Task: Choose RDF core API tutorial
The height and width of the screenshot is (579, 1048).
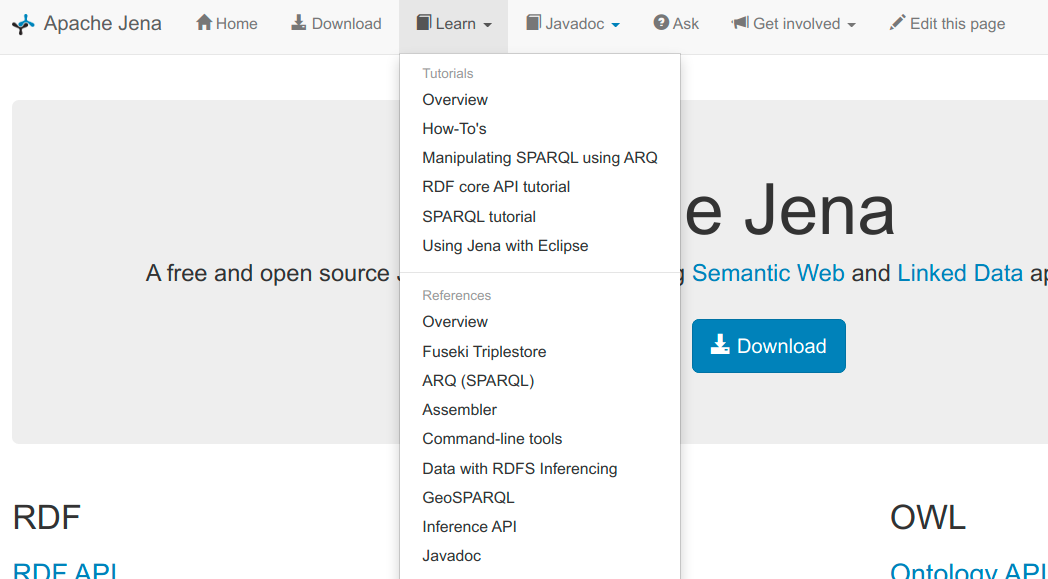Action: (x=496, y=187)
